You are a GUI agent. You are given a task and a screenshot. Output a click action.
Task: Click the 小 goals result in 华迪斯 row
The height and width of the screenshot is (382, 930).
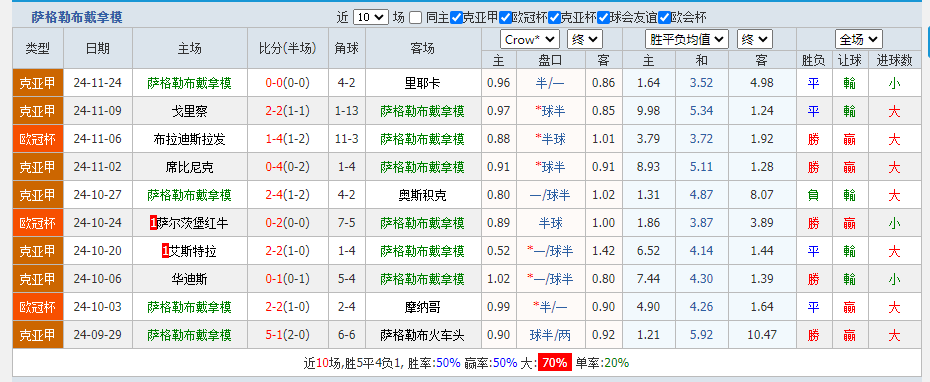[894, 279]
